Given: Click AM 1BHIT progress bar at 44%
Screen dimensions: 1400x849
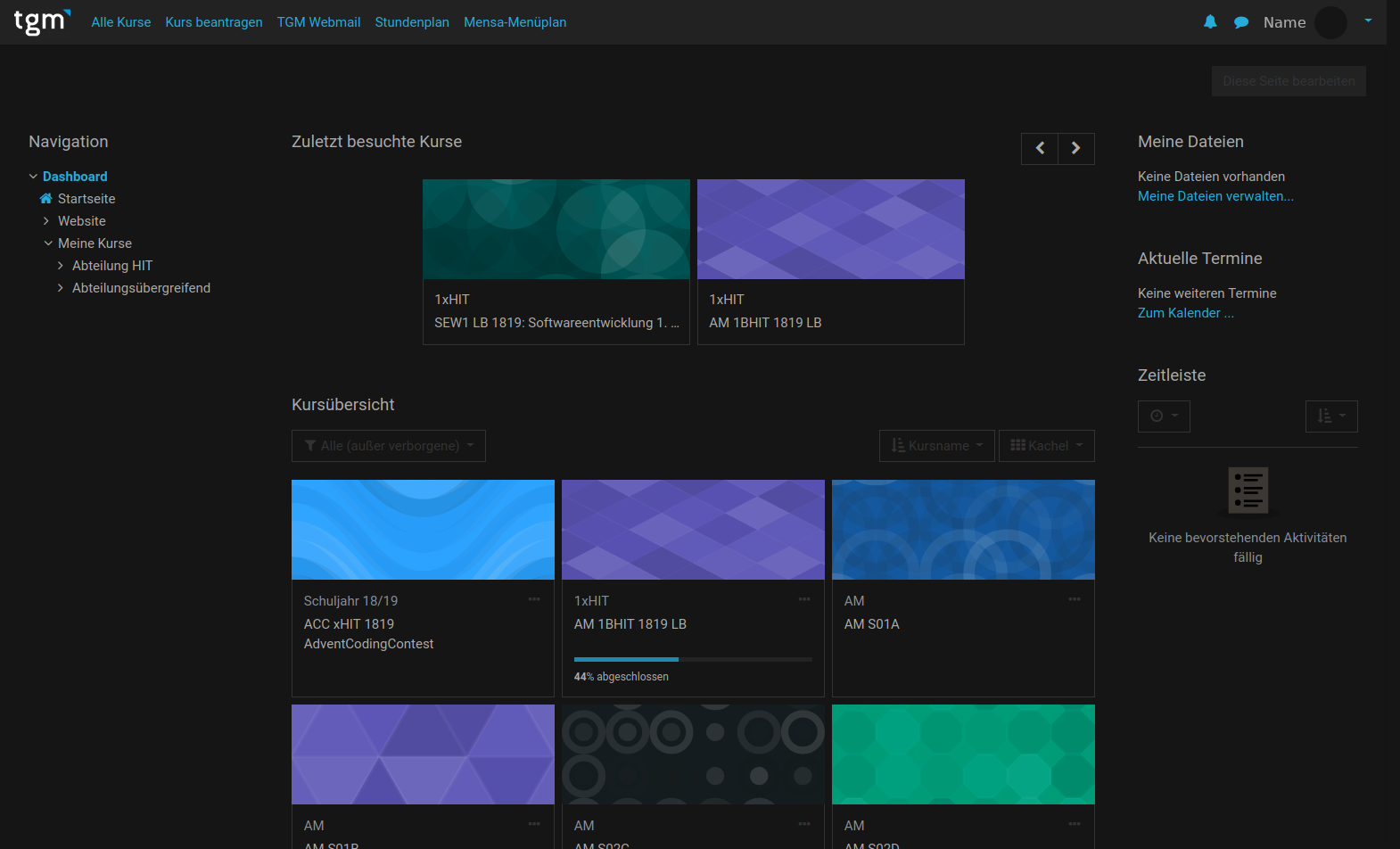Looking at the screenshot, I should pos(693,659).
